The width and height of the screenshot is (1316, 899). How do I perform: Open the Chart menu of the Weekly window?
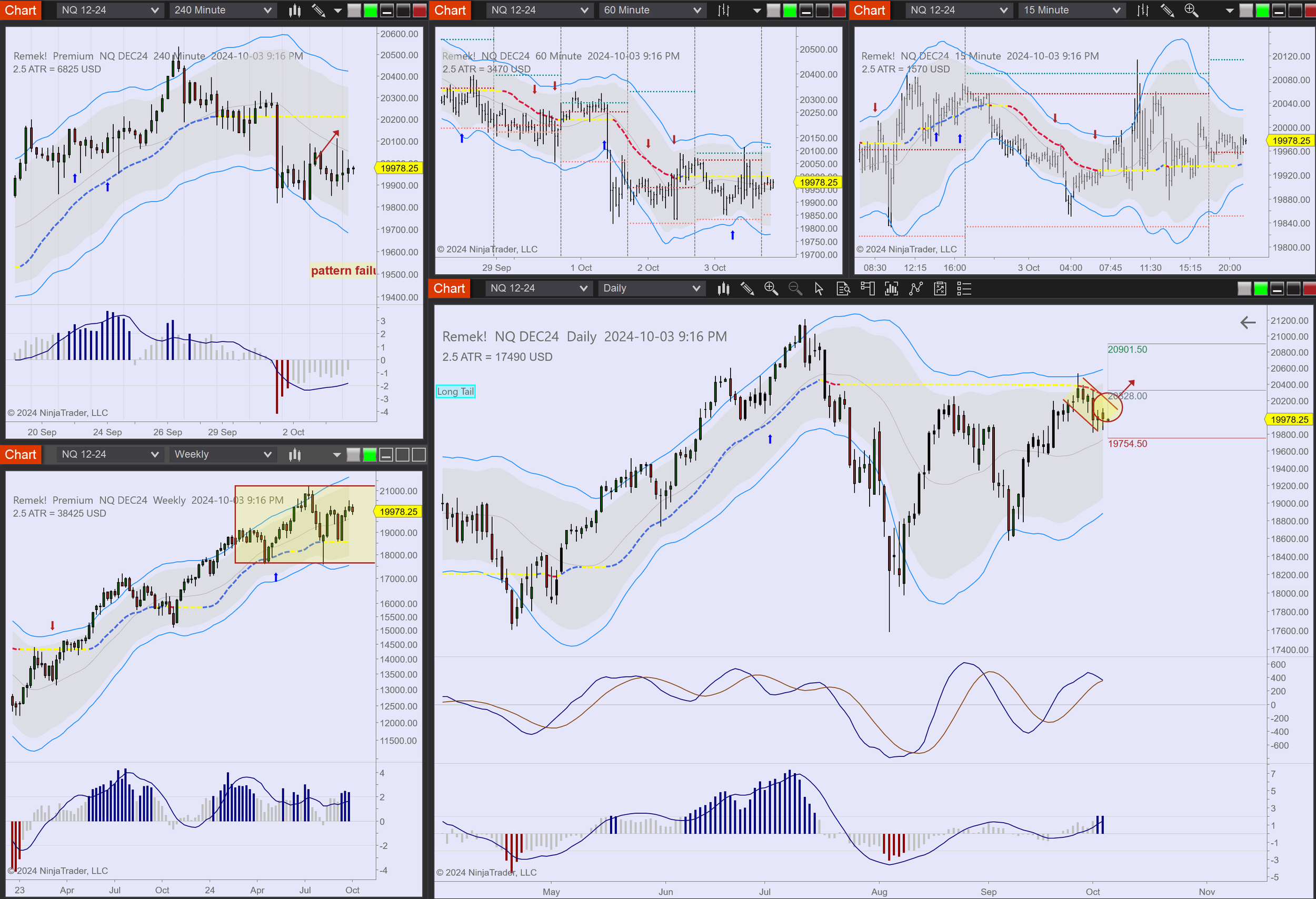pos(21,455)
